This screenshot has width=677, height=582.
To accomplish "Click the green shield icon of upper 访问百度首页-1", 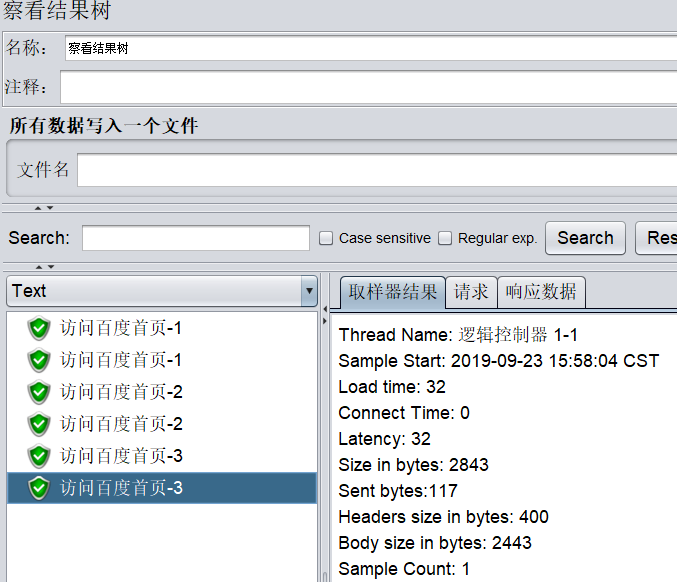I will tap(39, 328).
